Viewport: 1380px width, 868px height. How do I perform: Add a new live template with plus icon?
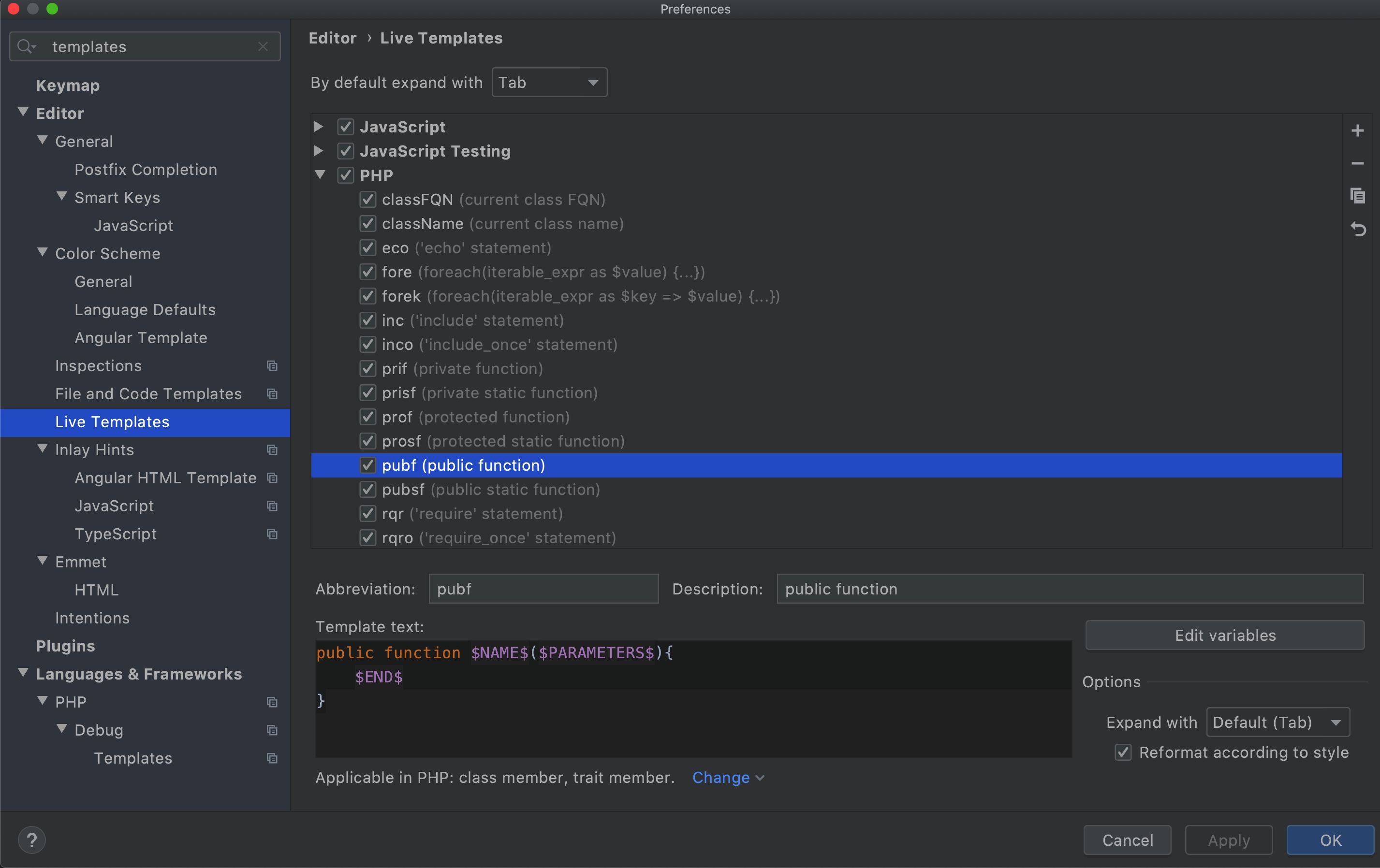tap(1357, 130)
